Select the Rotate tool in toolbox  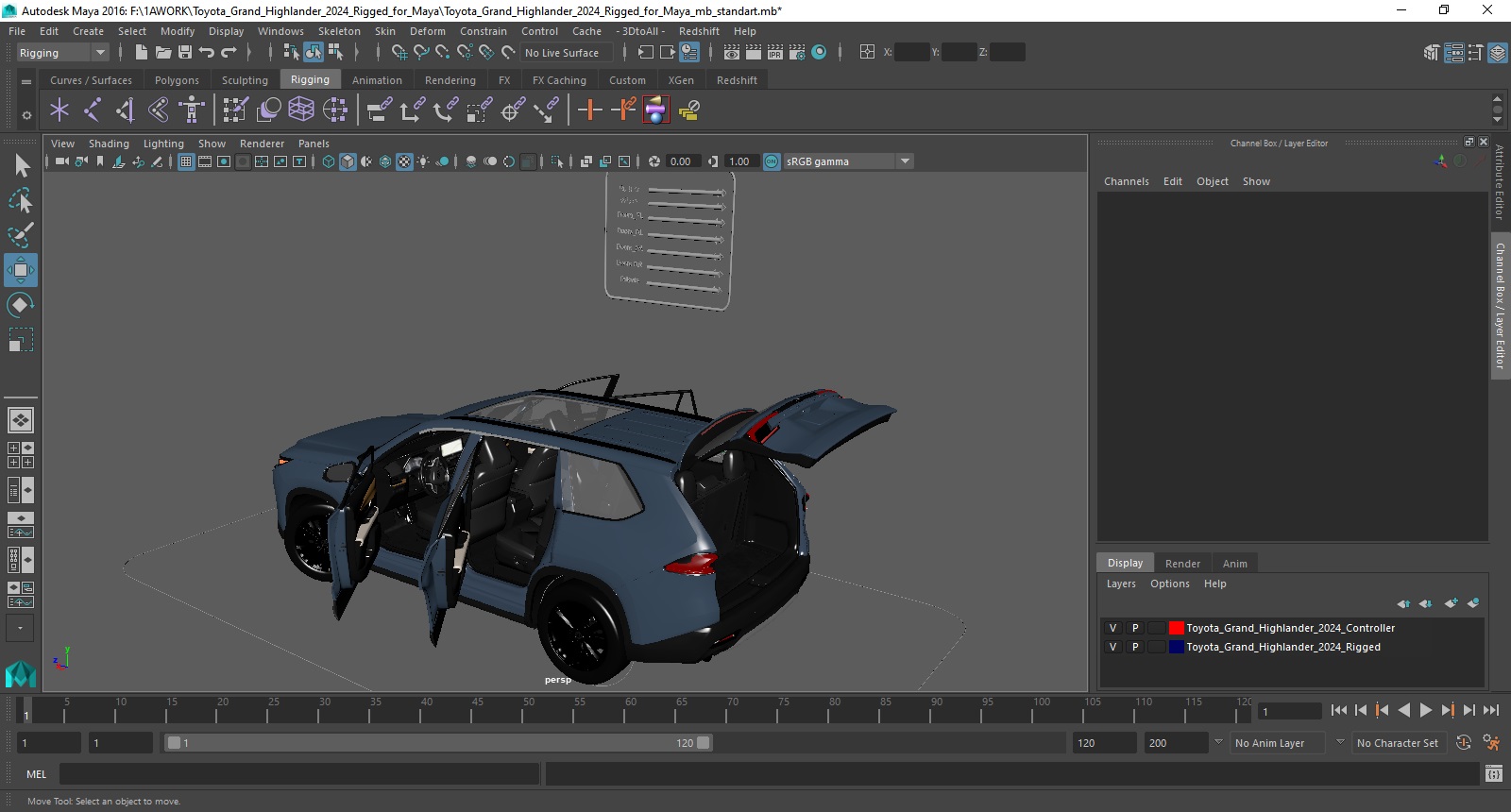pyautogui.click(x=21, y=304)
